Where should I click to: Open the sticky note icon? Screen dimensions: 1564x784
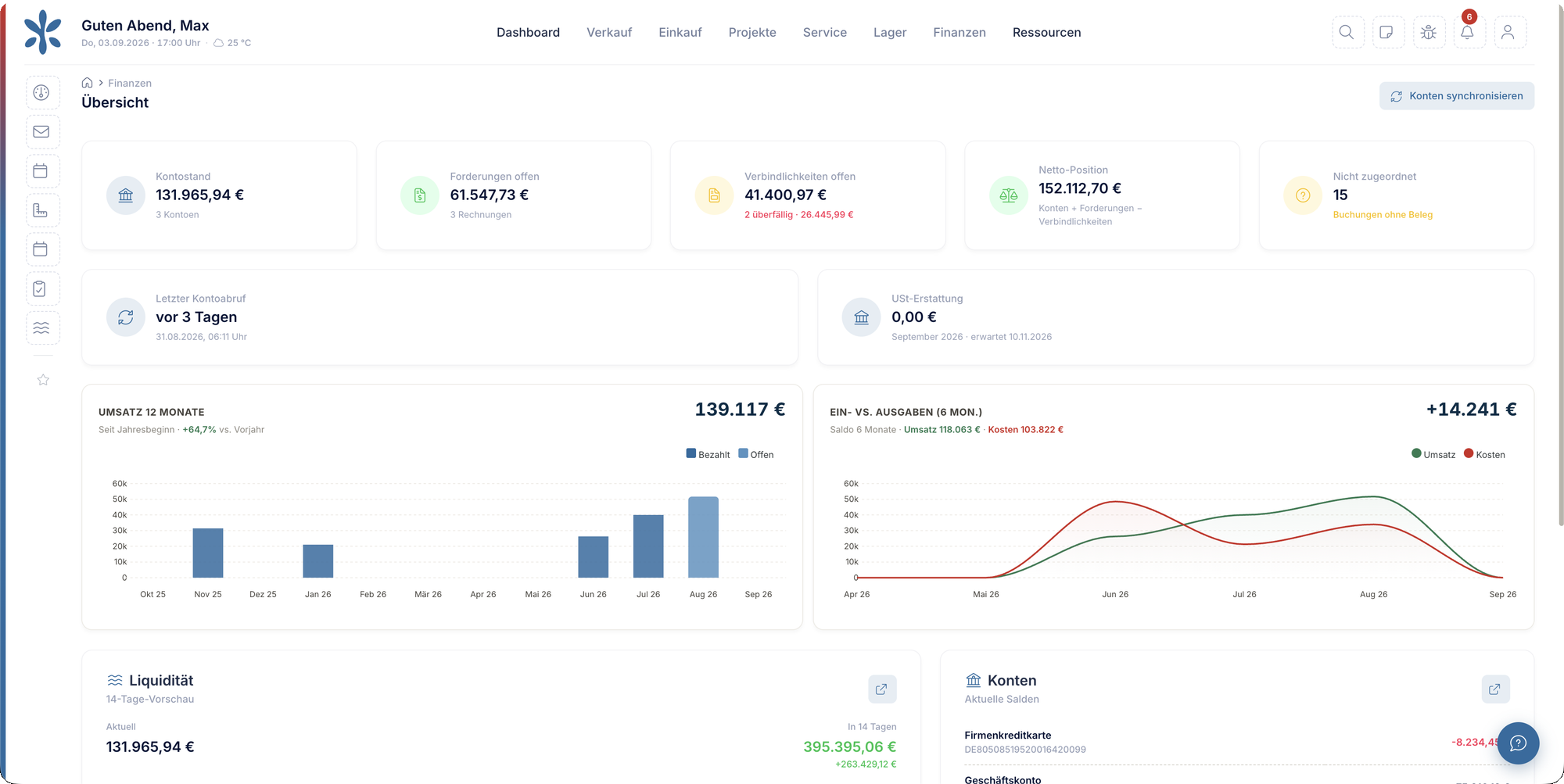tap(1387, 32)
